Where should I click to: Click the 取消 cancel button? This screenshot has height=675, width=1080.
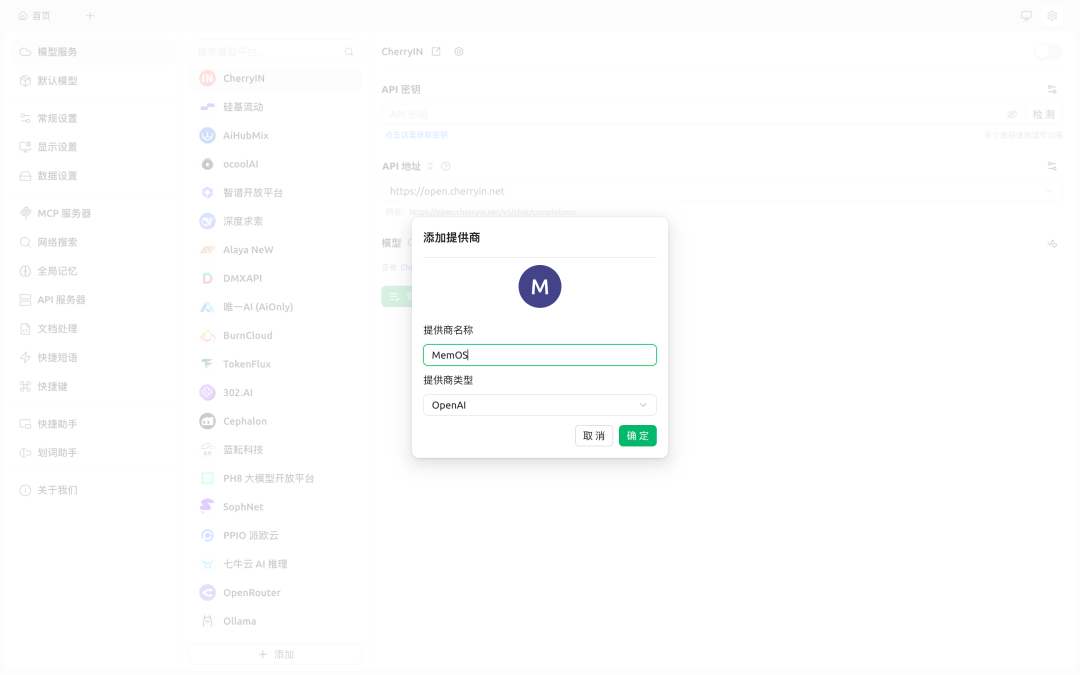click(594, 435)
